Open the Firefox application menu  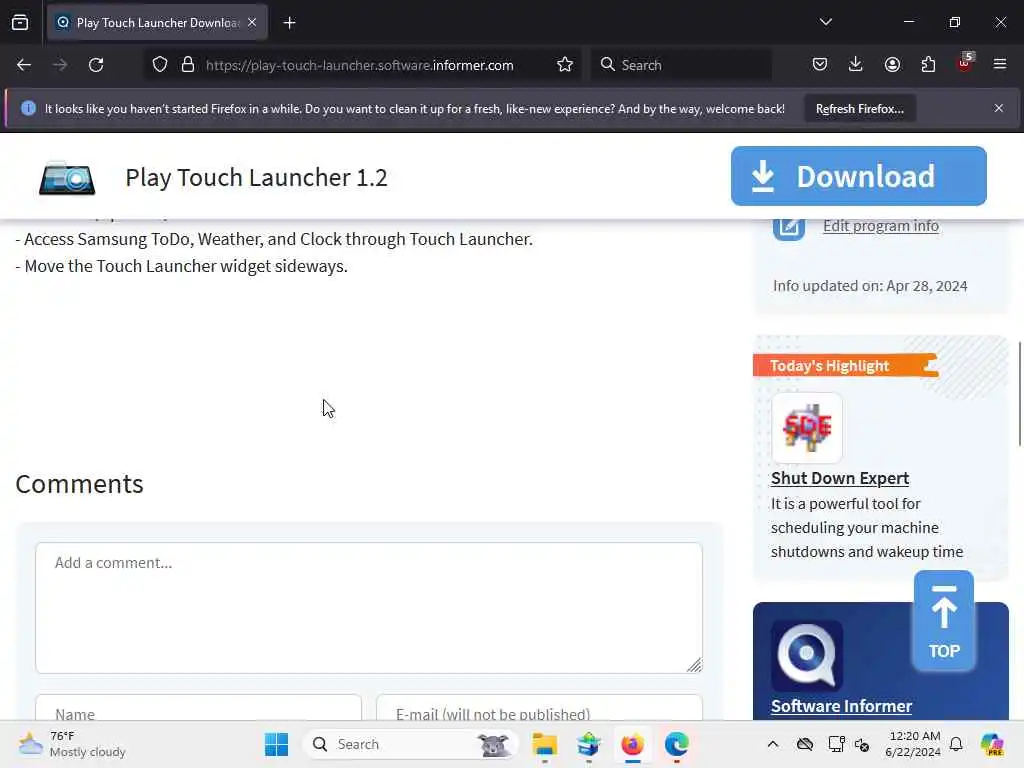click(x=1000, y=64)
